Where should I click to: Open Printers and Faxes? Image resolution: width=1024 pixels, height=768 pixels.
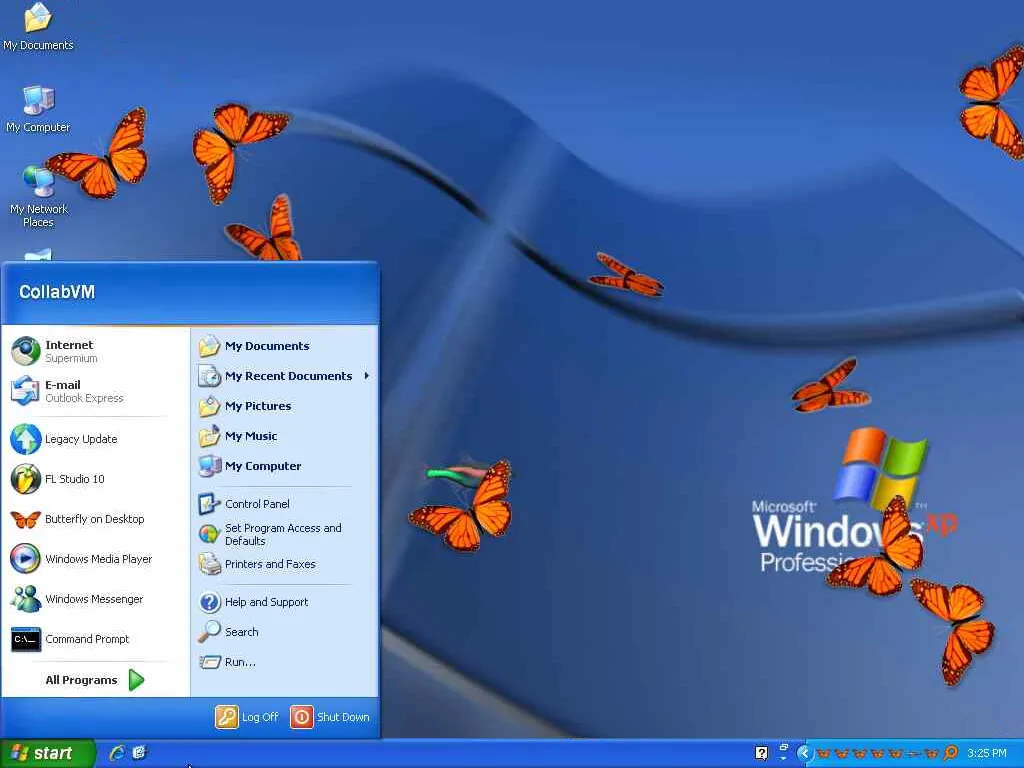(285, 564)
